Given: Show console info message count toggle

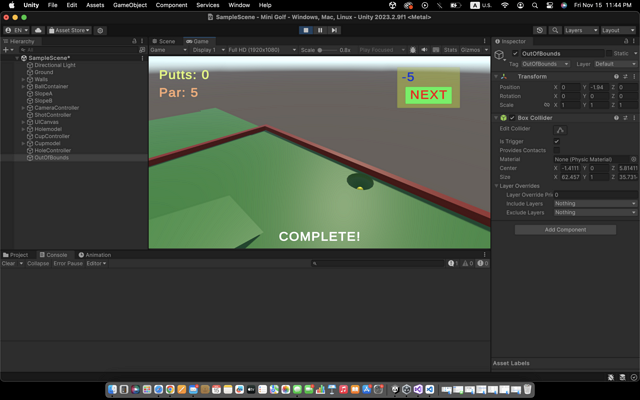Looking at the screenshot, I should [x=453, y=263].
